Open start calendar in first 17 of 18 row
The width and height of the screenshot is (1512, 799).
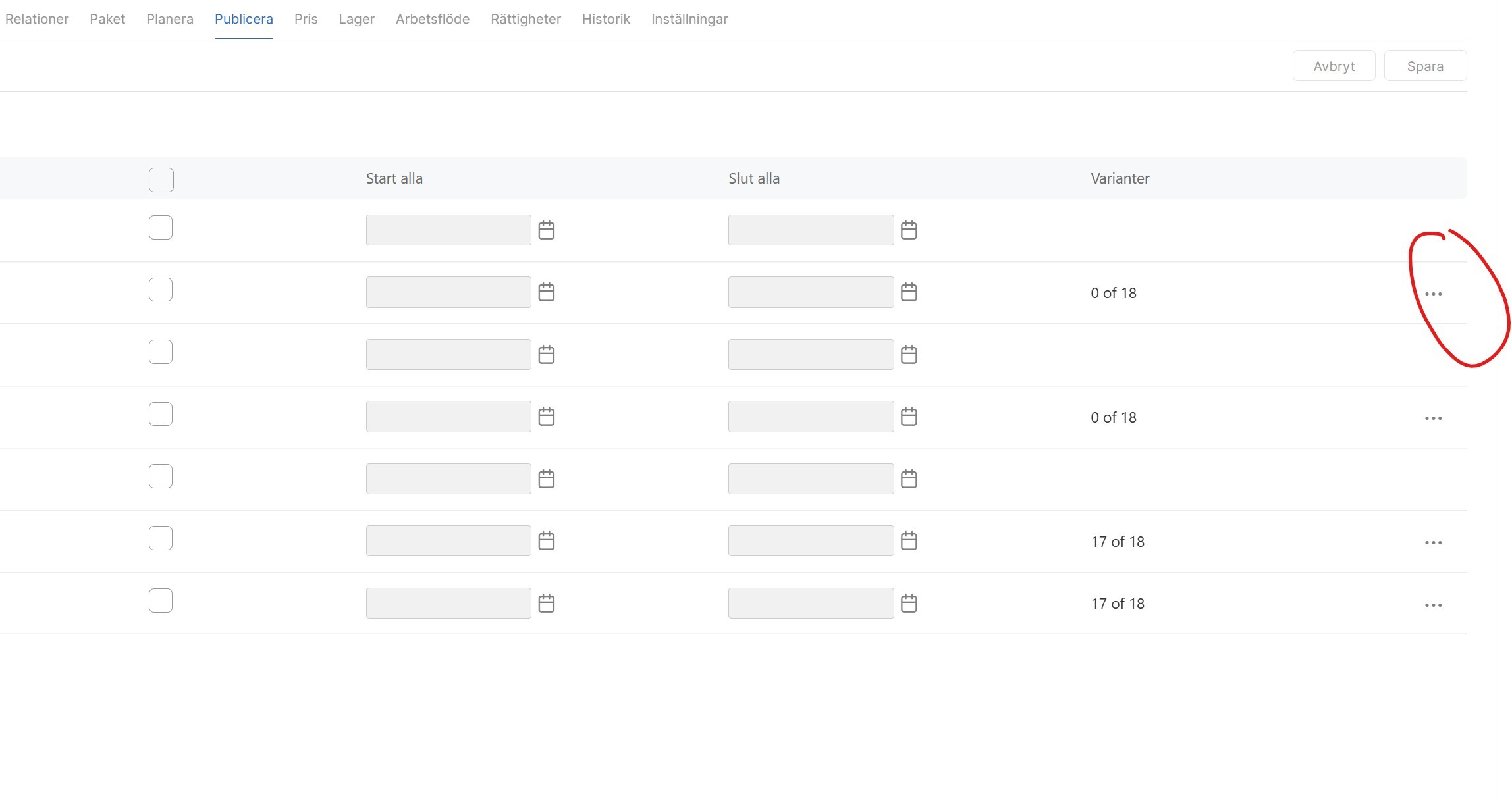[x=546, y=541]
